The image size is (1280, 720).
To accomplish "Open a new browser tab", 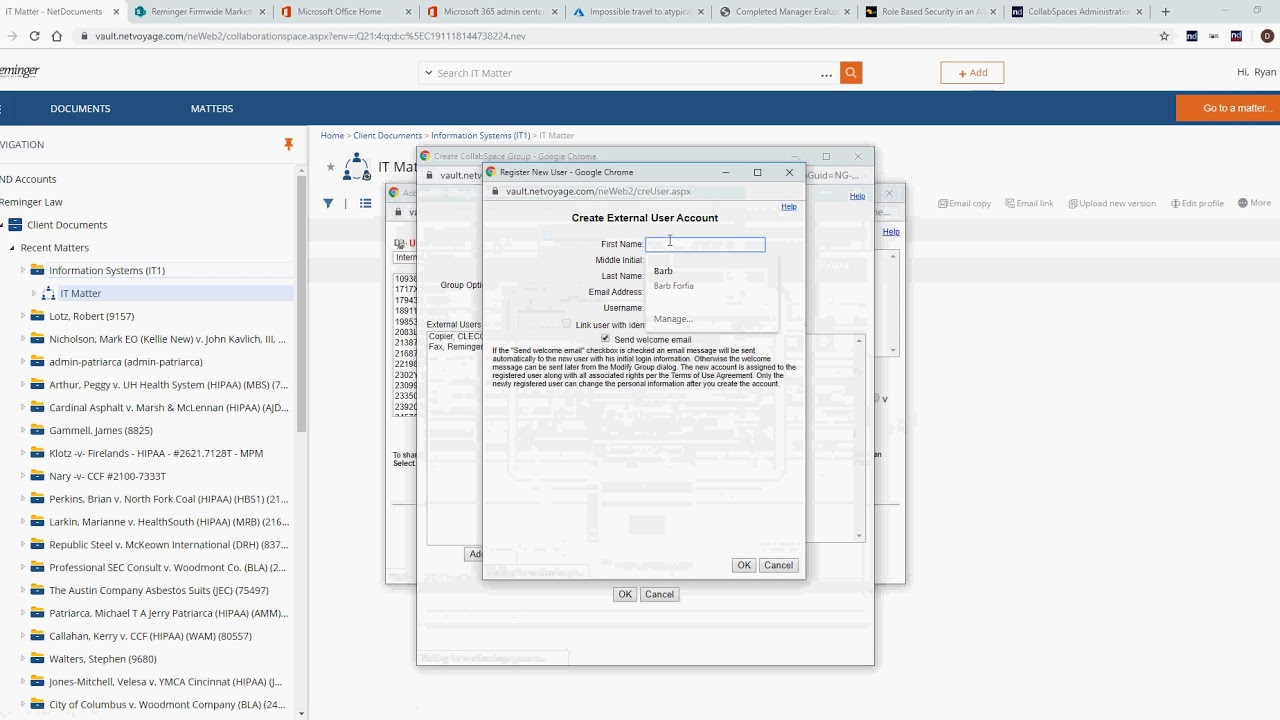I will [1165, 12].
